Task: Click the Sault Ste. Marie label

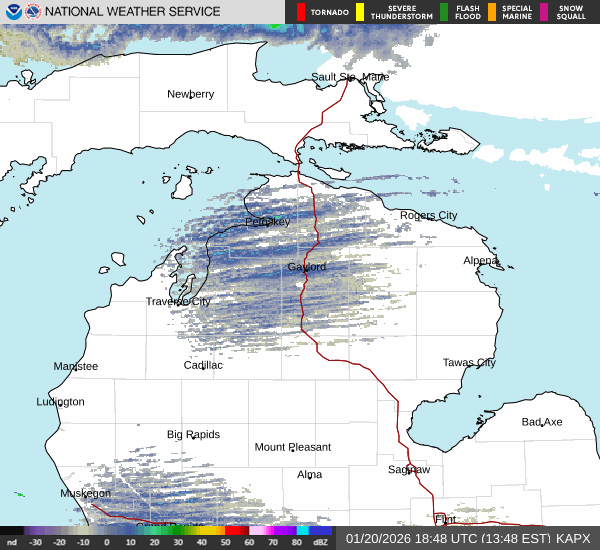Action: click(x=349, y=77)
